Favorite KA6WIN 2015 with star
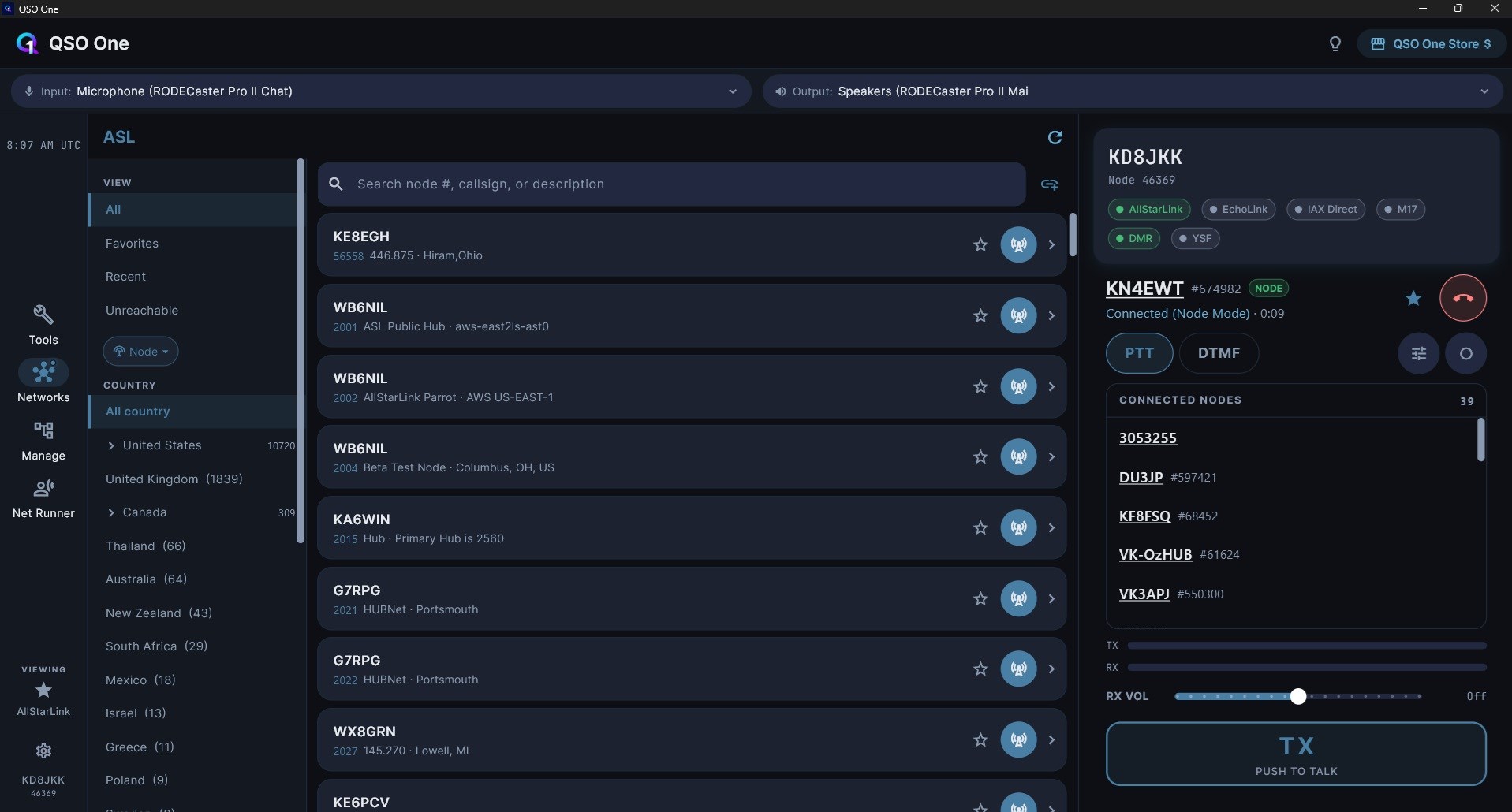Screen dimensions: 1512x812 [x=980, y=527]
